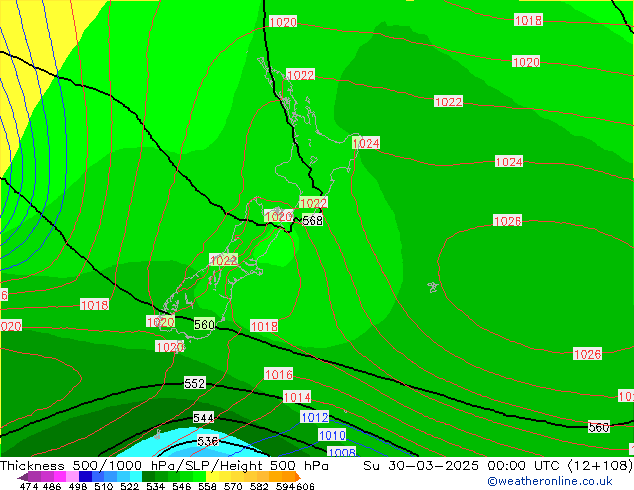Click the legend value 570
The image size is (634, 490).
coord(233,486)
